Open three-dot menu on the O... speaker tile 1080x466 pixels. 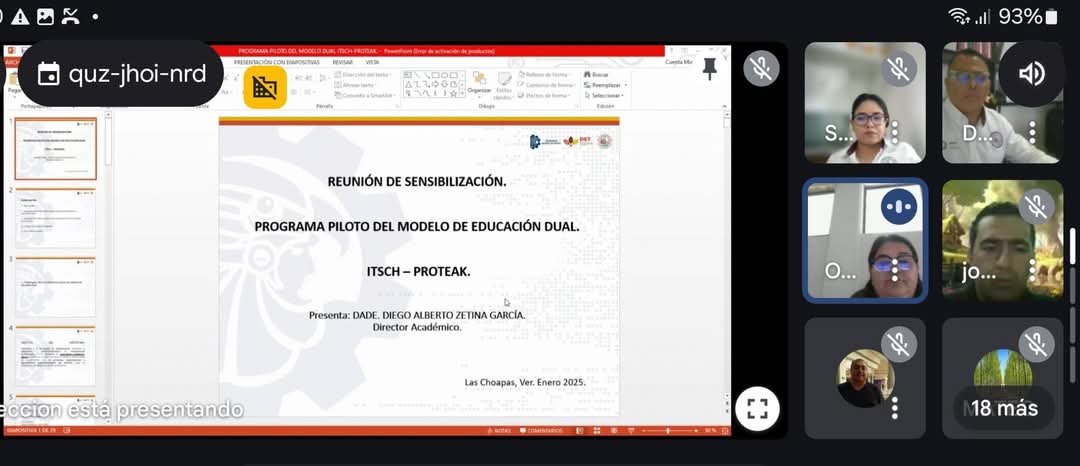tap(894, 269)
